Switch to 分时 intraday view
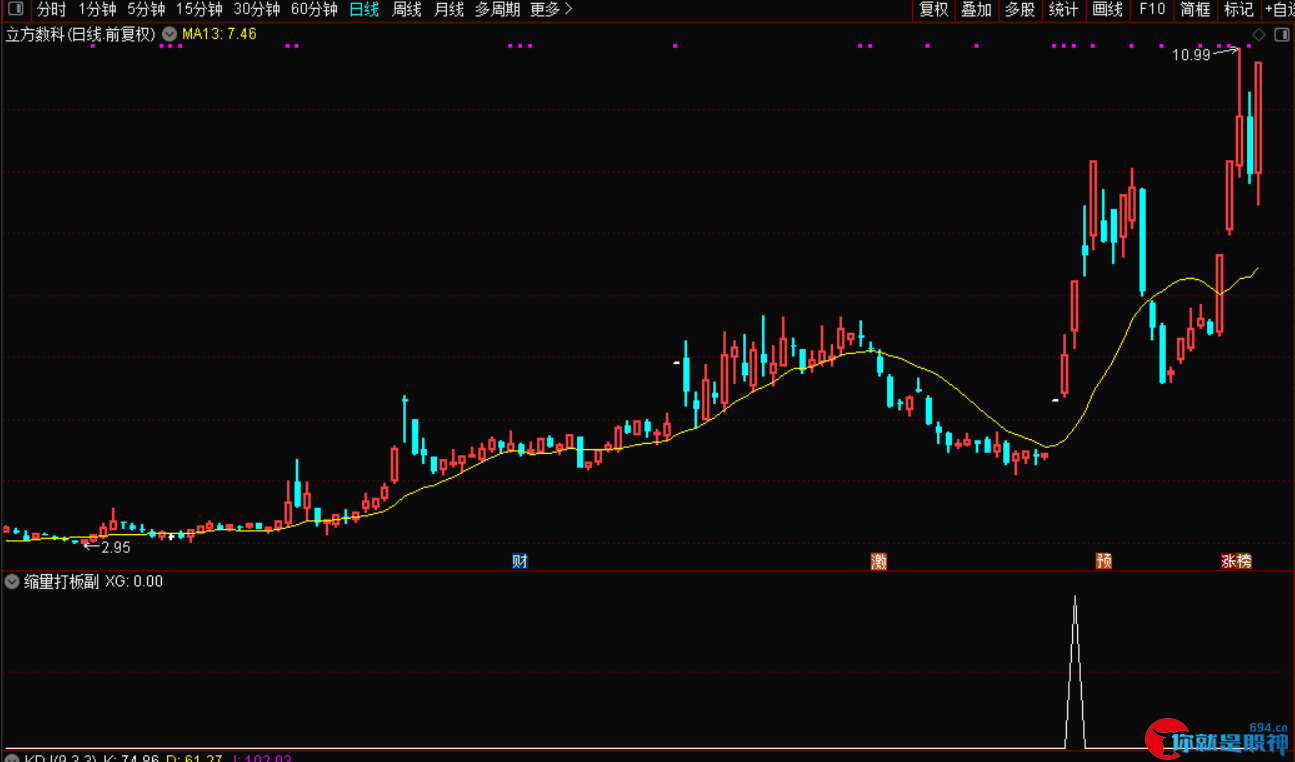 coord(51,10)
